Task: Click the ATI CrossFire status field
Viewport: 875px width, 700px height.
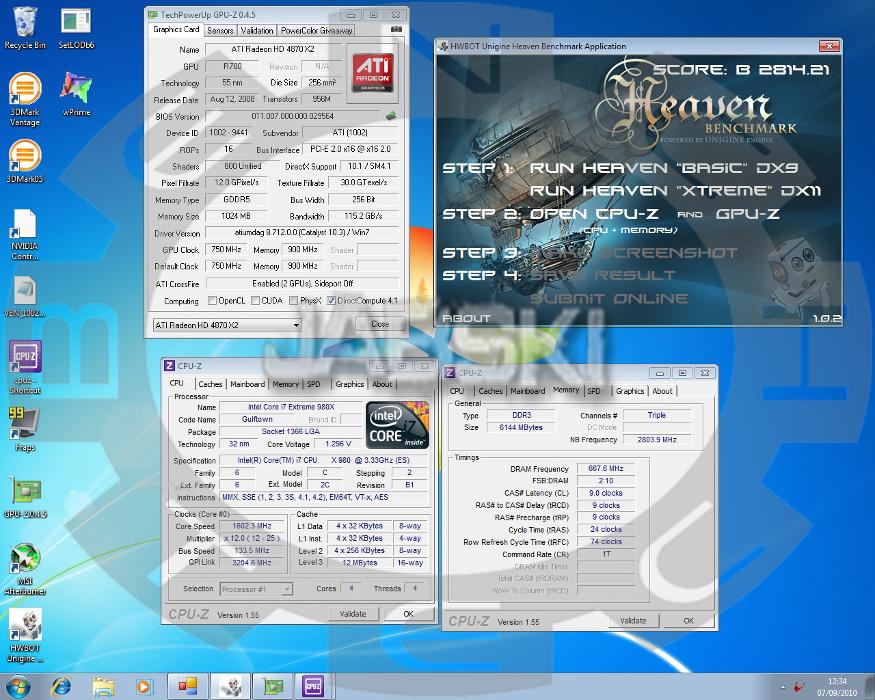Action: 302,283
